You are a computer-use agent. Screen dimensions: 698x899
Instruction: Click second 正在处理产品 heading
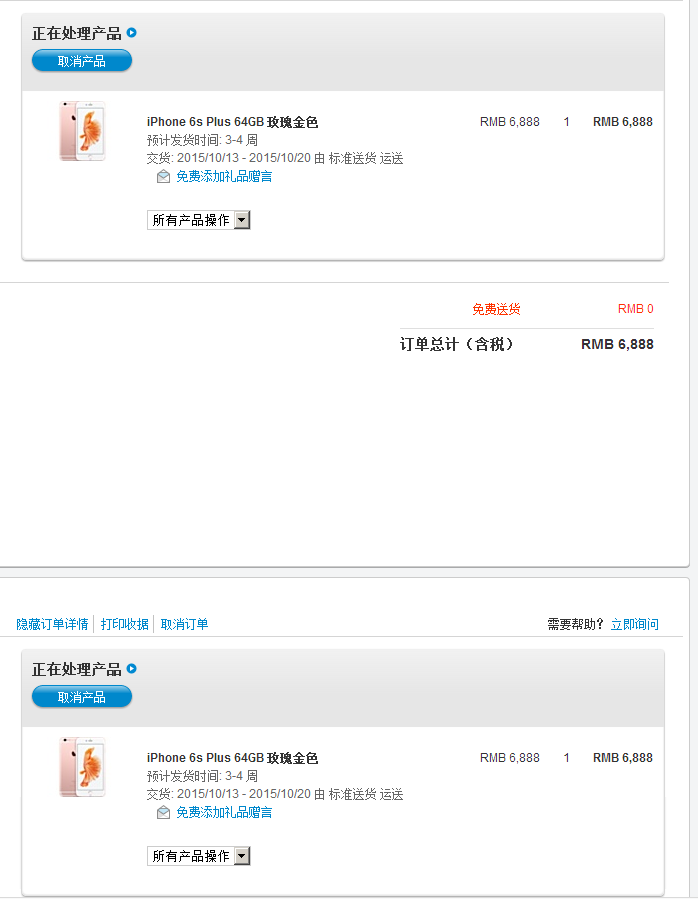77,669
